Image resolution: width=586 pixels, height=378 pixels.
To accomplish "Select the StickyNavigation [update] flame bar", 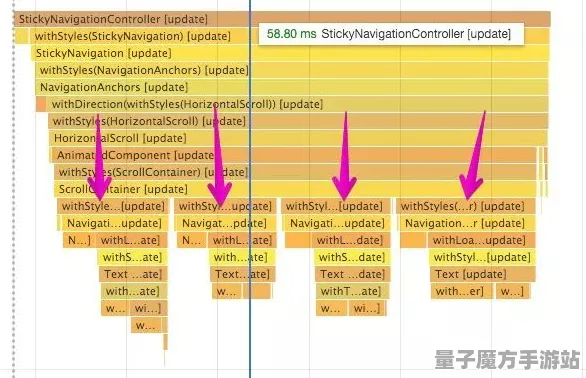I will click(x=290, y=53).
